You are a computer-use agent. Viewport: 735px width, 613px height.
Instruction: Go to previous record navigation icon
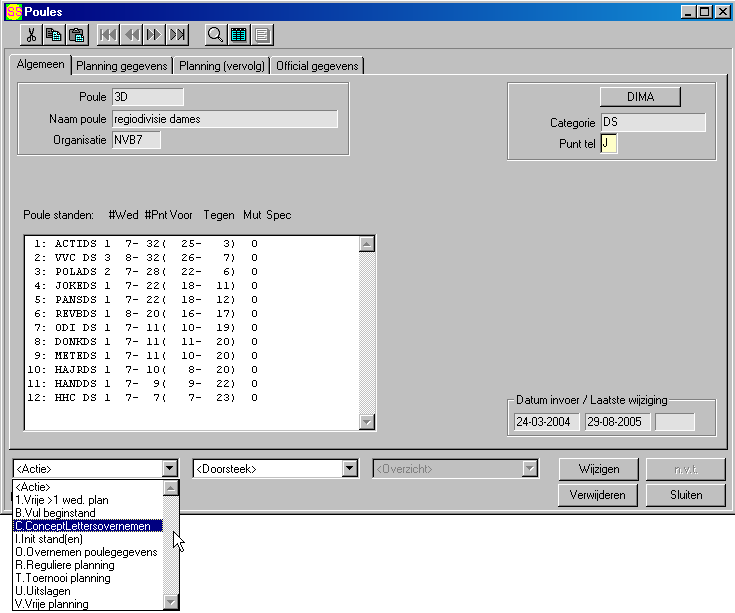pos(132,35)
